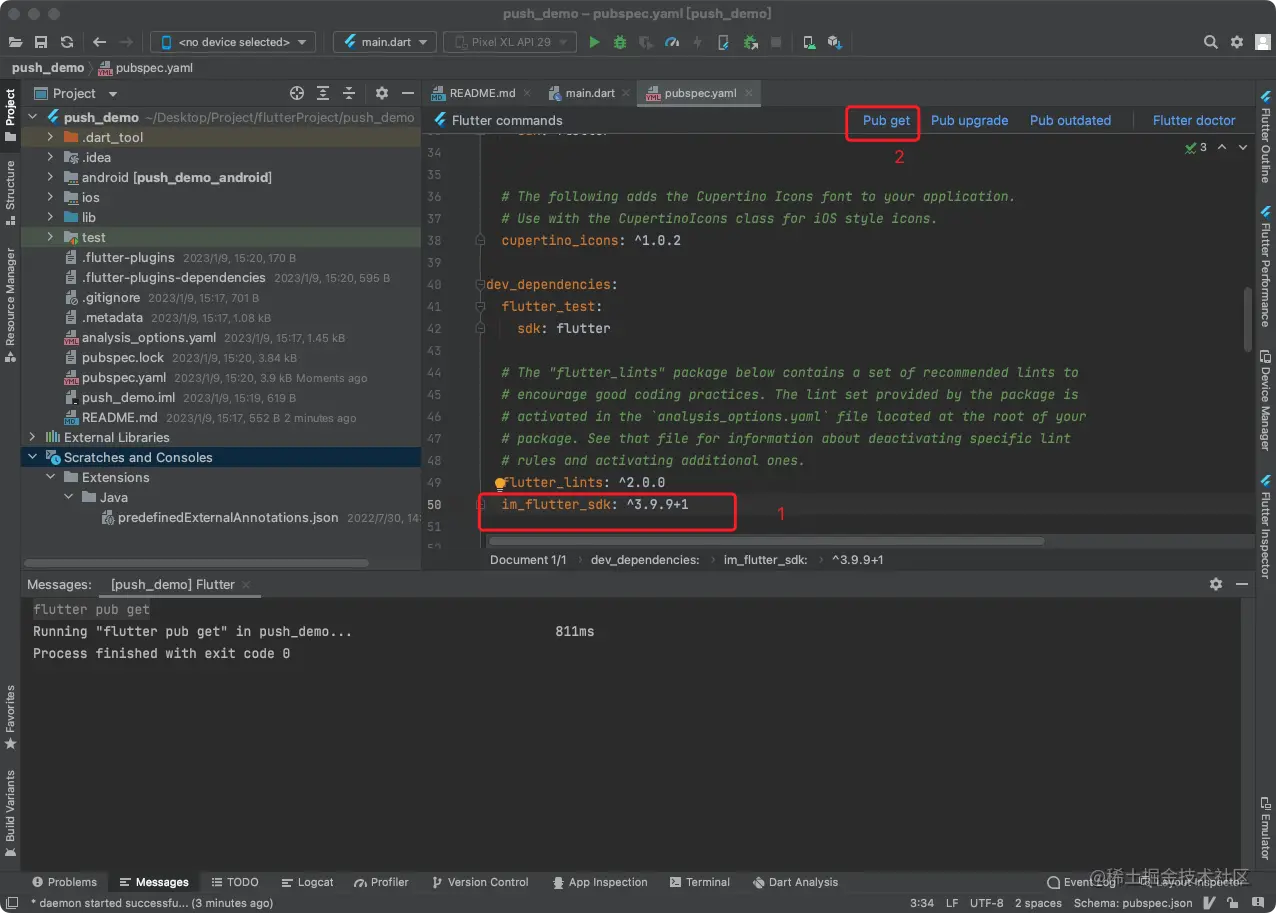Screen dimensions: 1276x913
Task: Open Messages panel settings gear
Action: [1216, 584]
